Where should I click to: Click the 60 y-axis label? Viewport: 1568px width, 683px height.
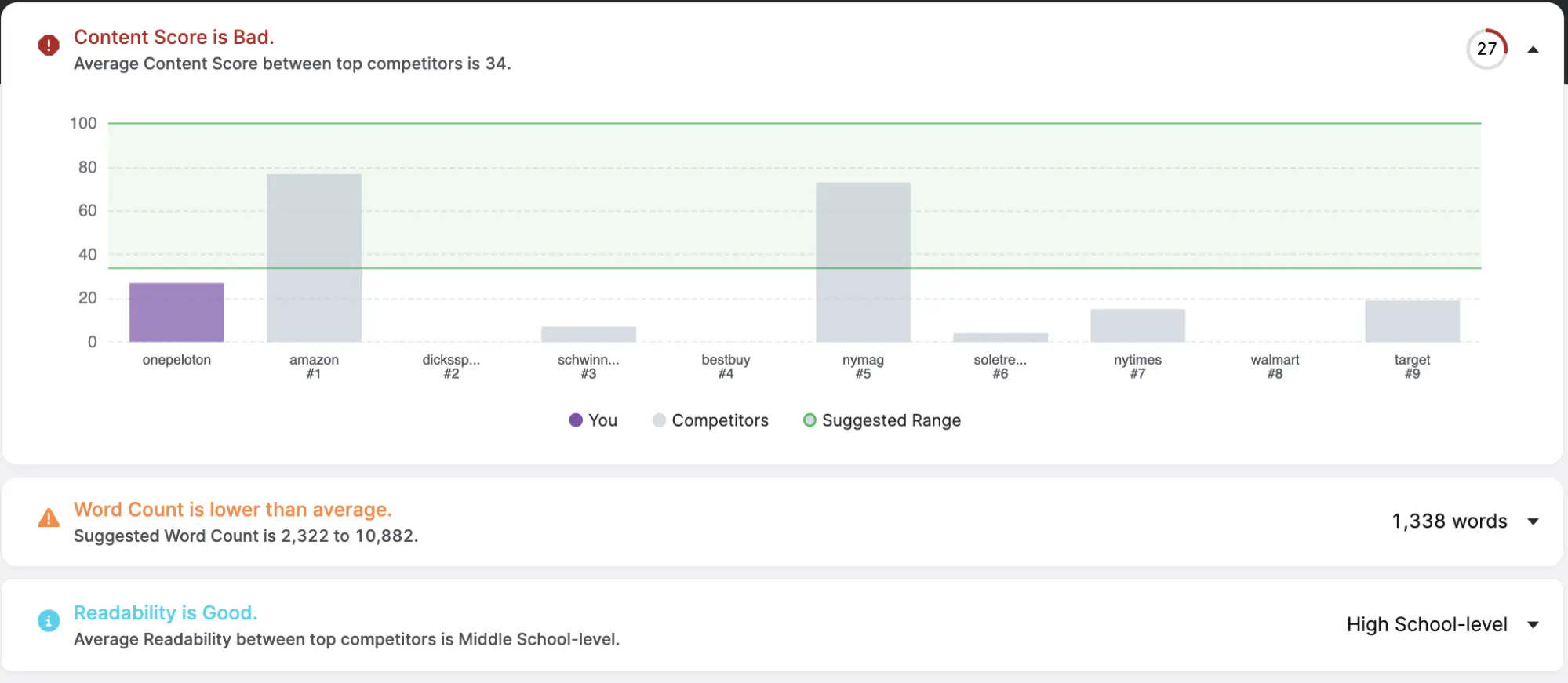pyautogui.click(x=87, y=210)
